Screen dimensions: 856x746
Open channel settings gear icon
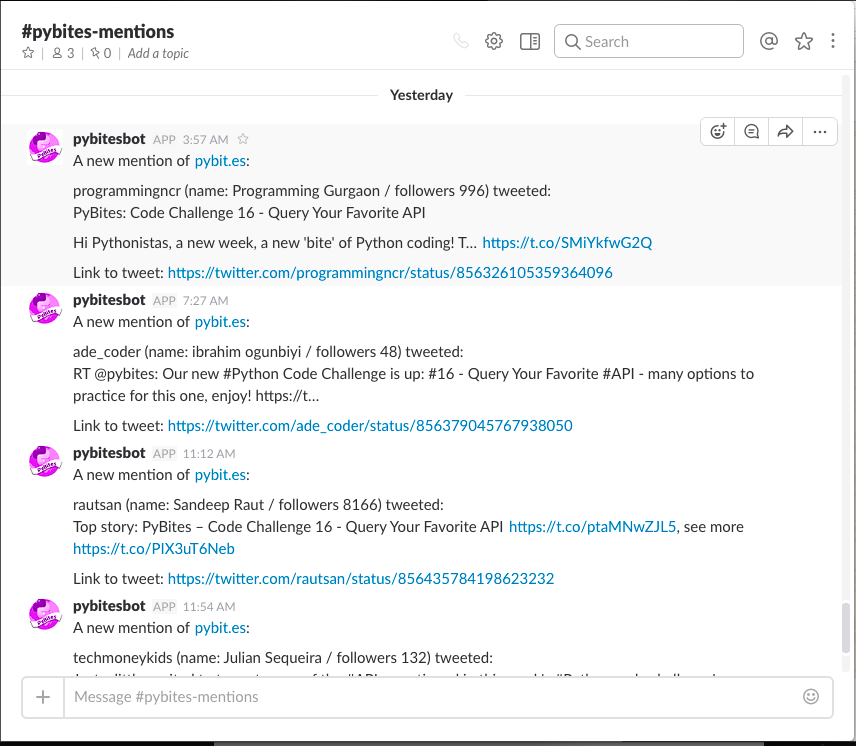point(494,41)
